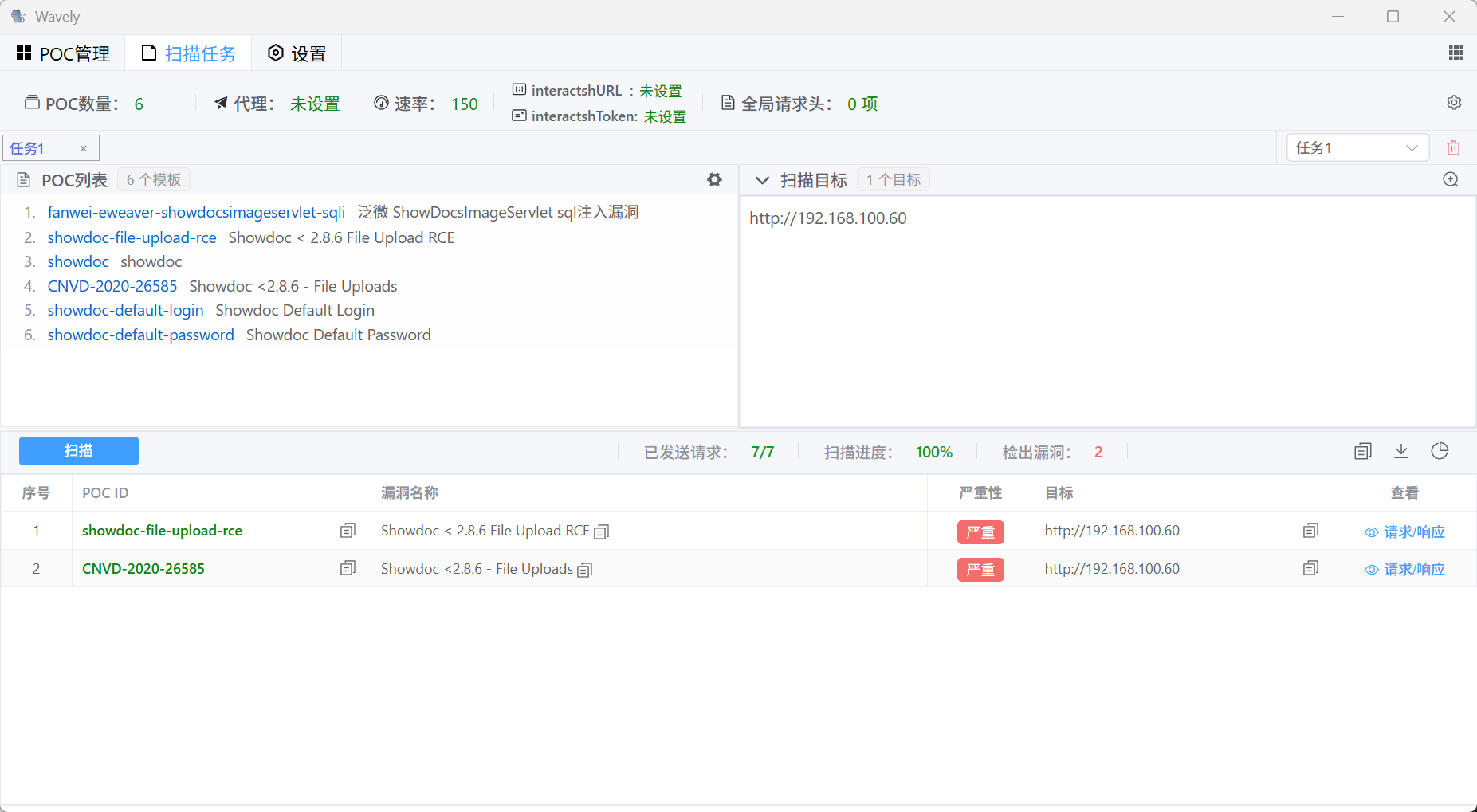Select result row 2 CNVD-2020-26585 ID
Screen dimensions: 1477x812
143,568
